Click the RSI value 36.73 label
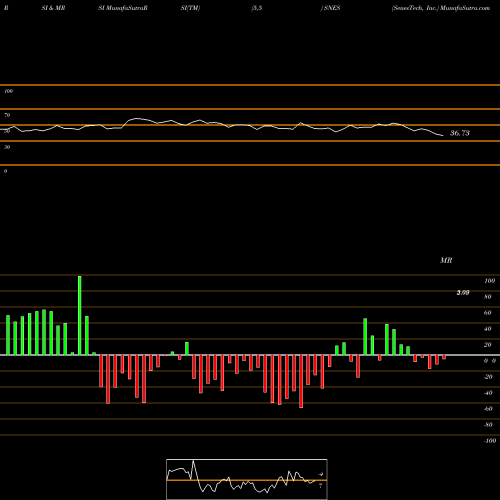Viewport: 500px width, 500px height. pos(460,133)
